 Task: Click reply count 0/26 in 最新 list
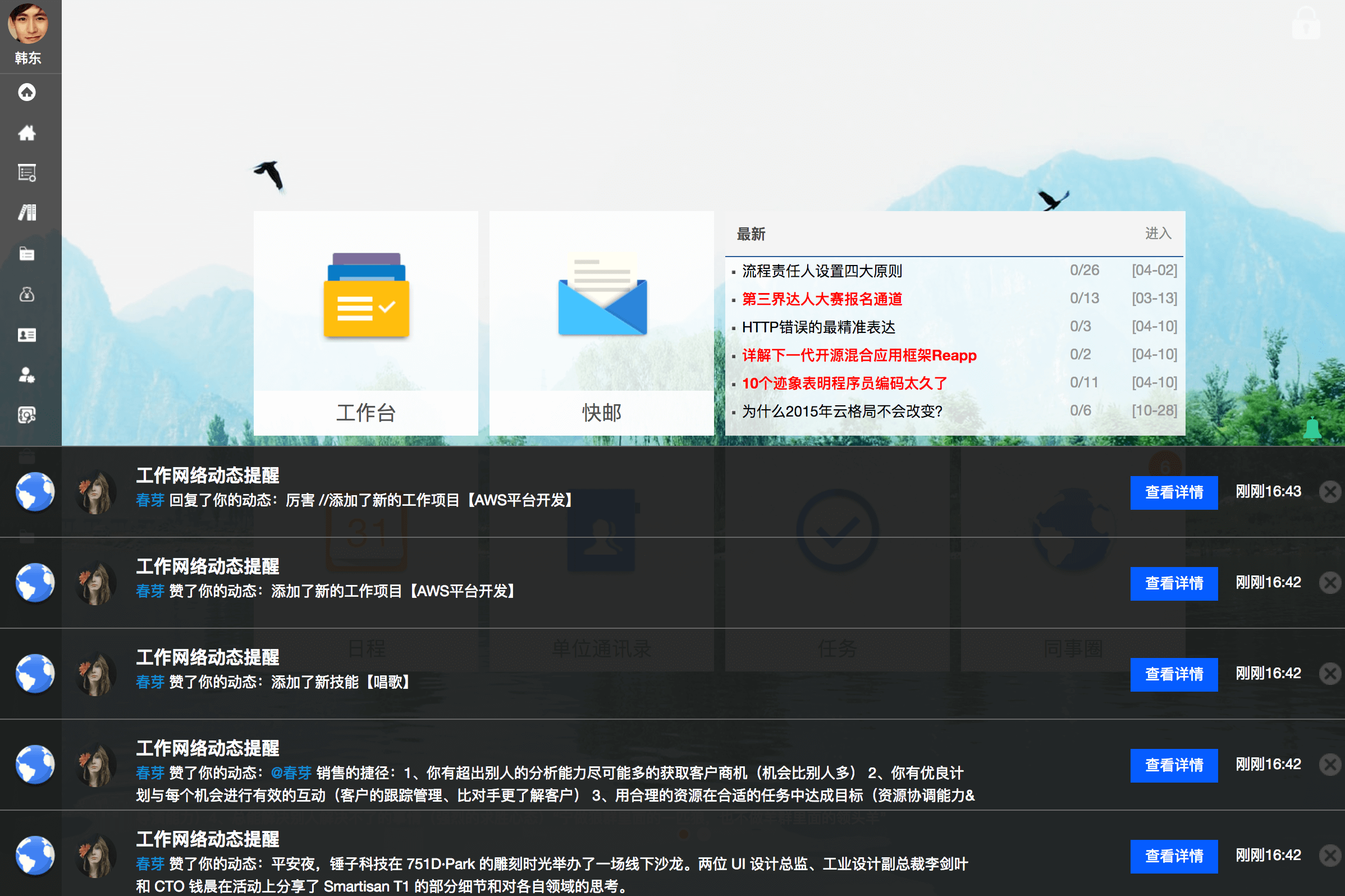coord(1084,269)
